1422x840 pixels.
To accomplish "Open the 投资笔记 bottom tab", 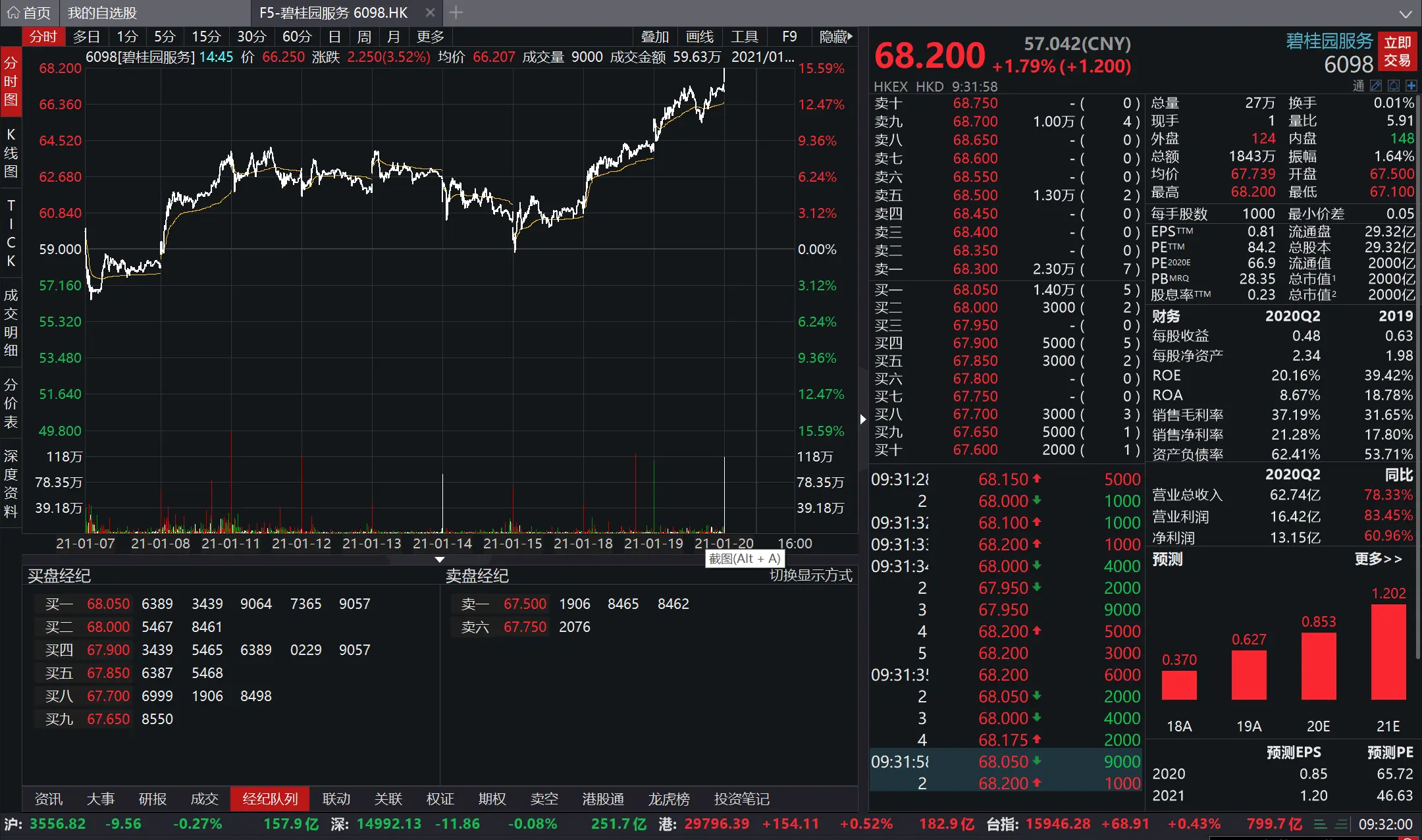I will [x=742, y=799].
